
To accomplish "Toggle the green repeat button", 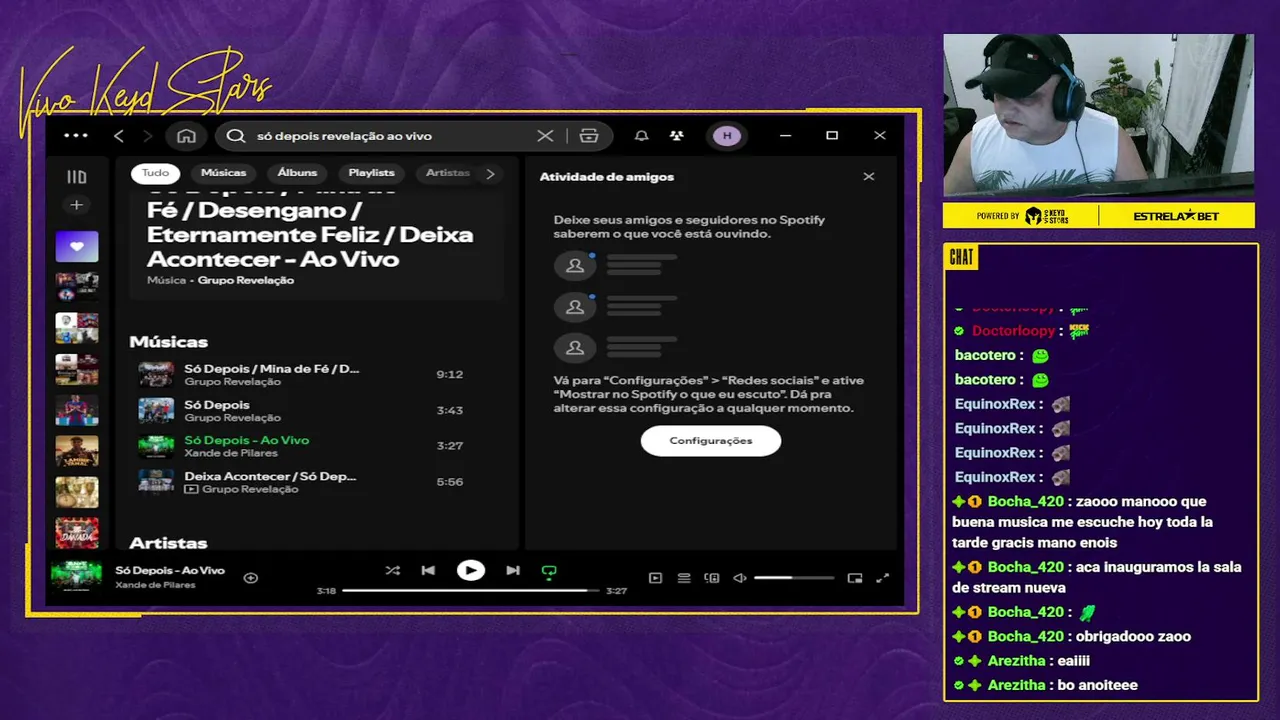I will click(548, 571).
